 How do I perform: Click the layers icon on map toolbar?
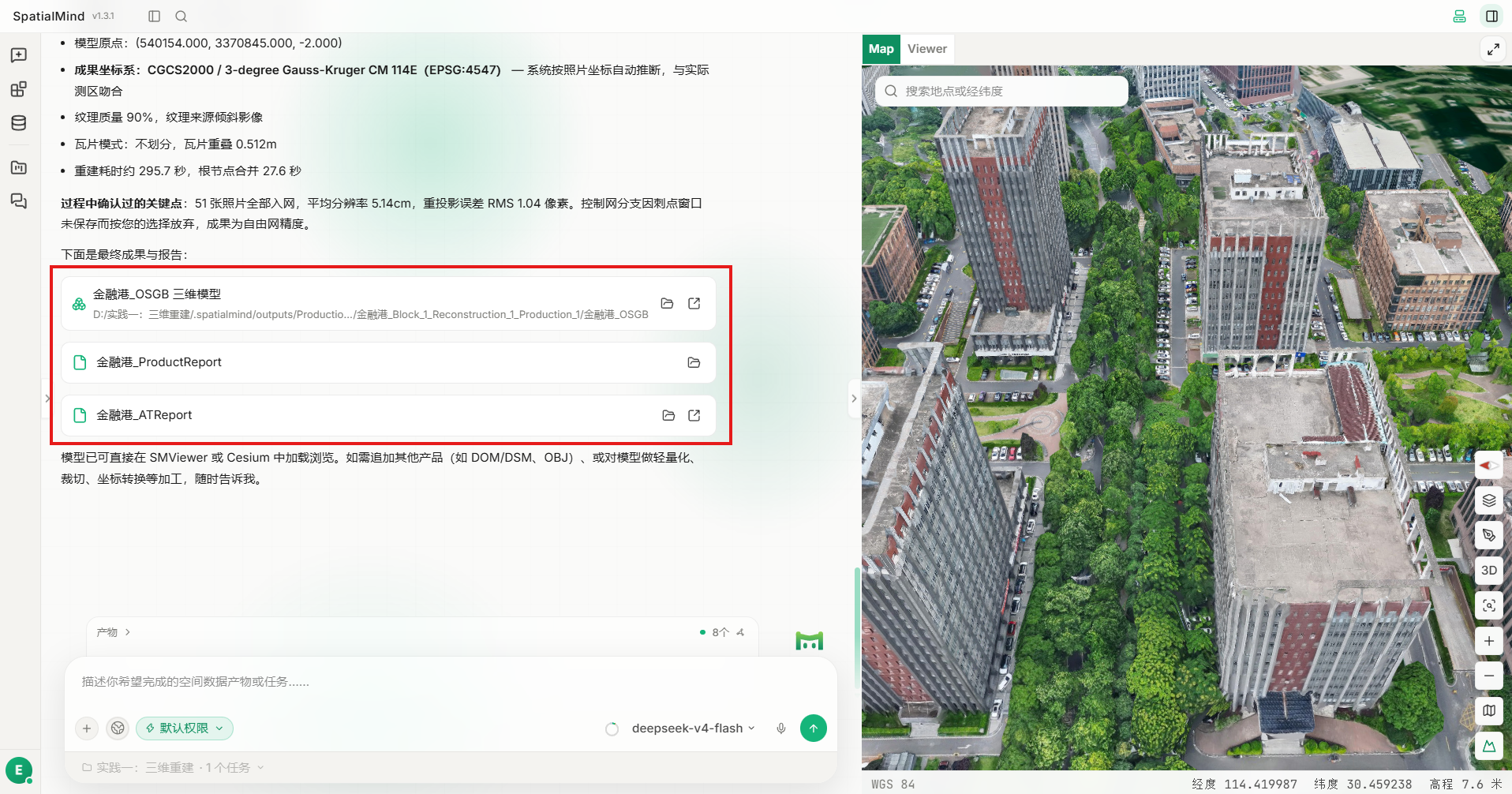[x=1489, y=500]
